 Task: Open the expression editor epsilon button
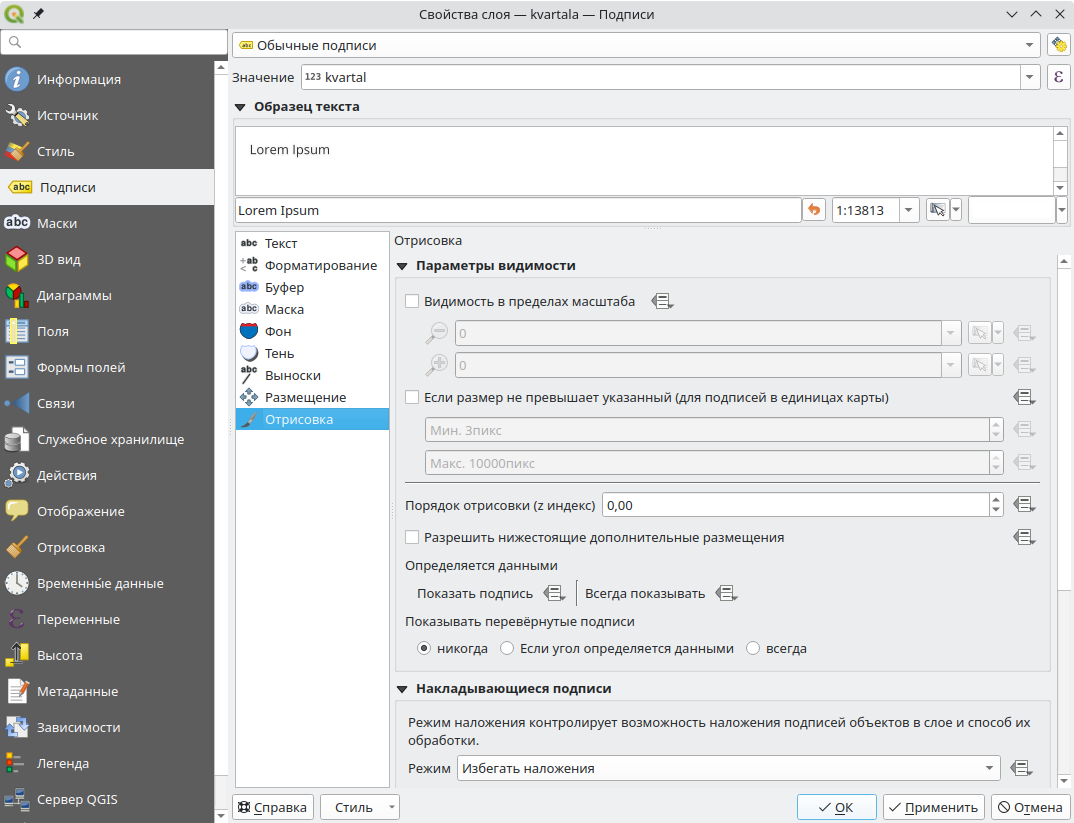pos(1058,77)
